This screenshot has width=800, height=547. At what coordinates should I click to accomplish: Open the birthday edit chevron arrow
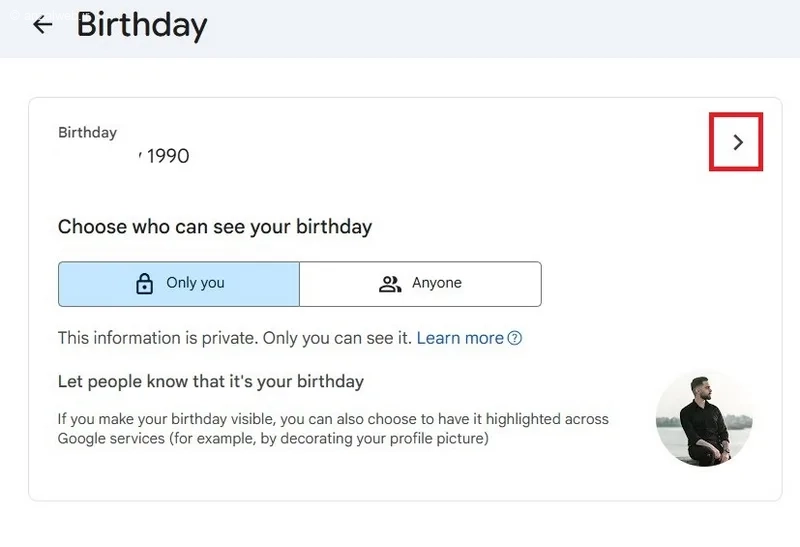[x=737, y=142]
